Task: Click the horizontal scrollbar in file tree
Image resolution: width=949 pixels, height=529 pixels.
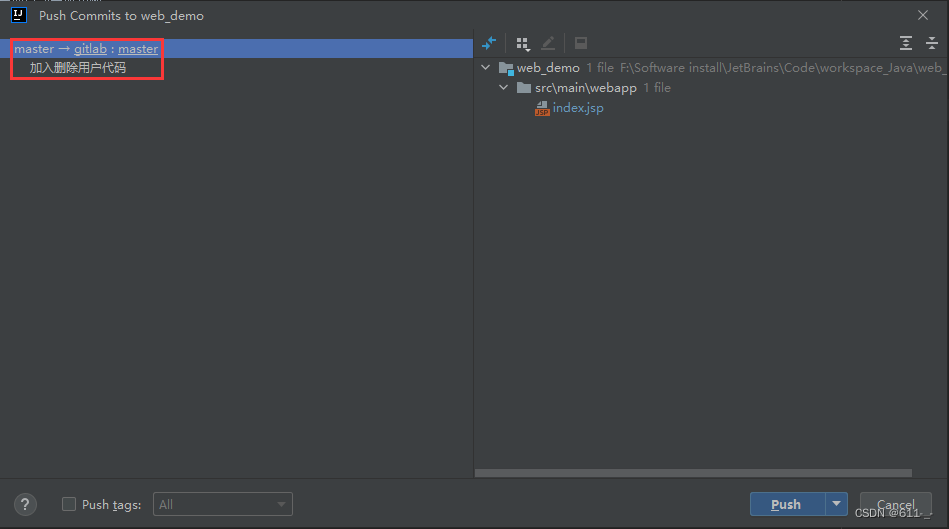Action: coord(693,473)
